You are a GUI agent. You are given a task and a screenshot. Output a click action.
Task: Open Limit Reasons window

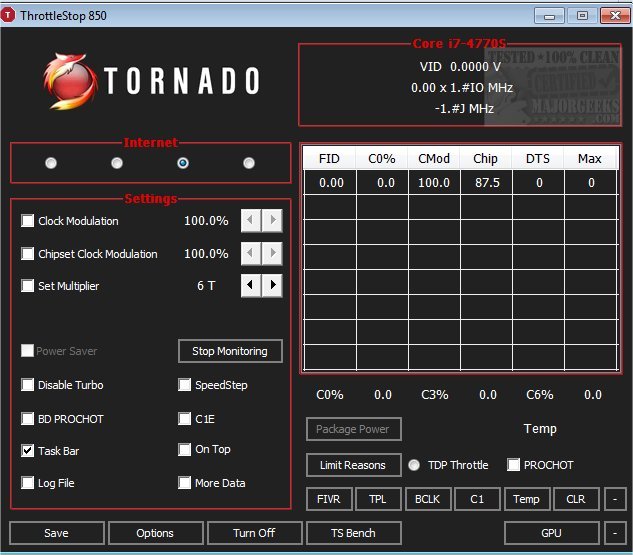pos(353,465)
